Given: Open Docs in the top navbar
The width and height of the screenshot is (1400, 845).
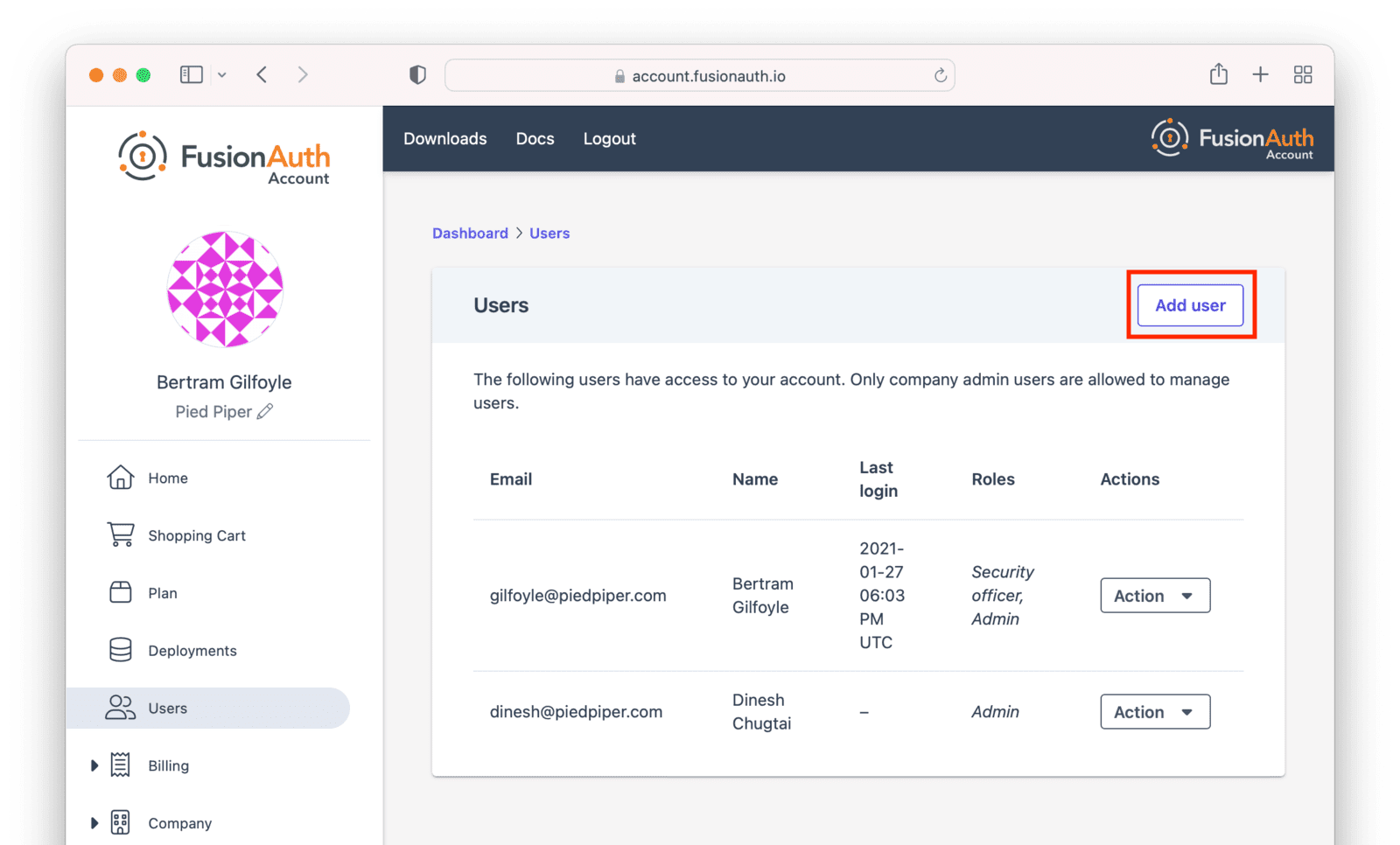Looking at the screenshot, I should (535, 138).
